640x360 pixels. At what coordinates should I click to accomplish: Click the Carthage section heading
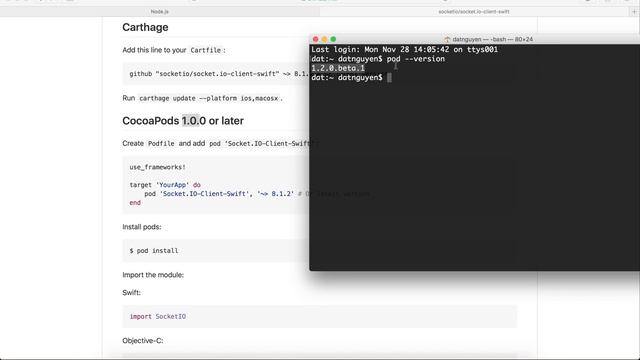145,27
